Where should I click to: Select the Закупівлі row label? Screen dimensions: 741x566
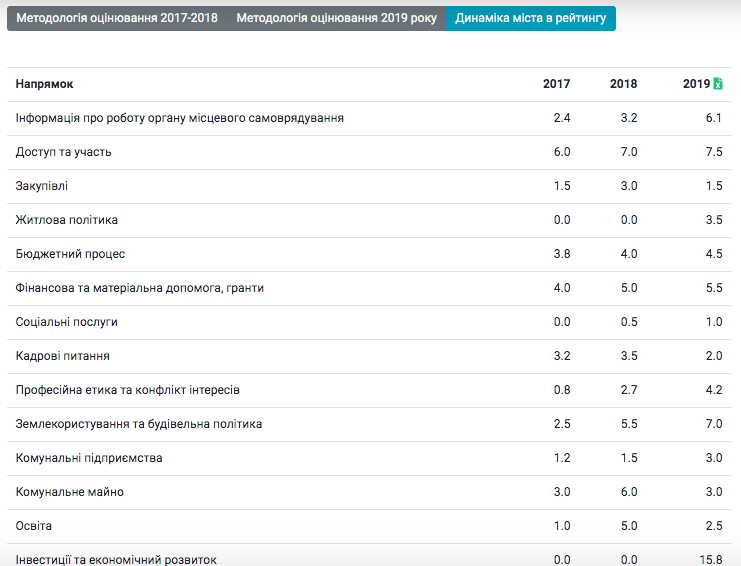pos(42,186)
